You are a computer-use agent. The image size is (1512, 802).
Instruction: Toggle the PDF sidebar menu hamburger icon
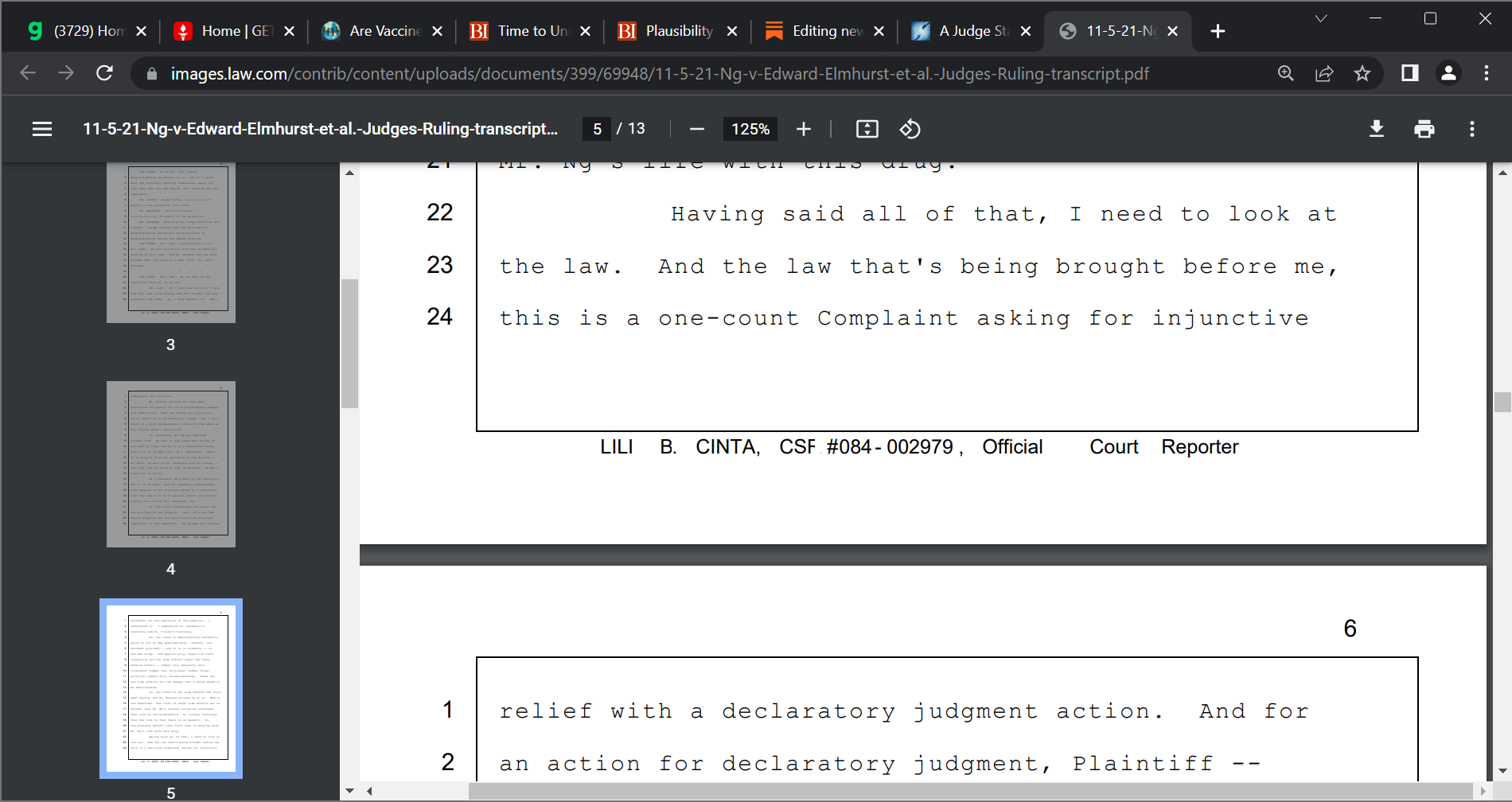pos(42,129)
